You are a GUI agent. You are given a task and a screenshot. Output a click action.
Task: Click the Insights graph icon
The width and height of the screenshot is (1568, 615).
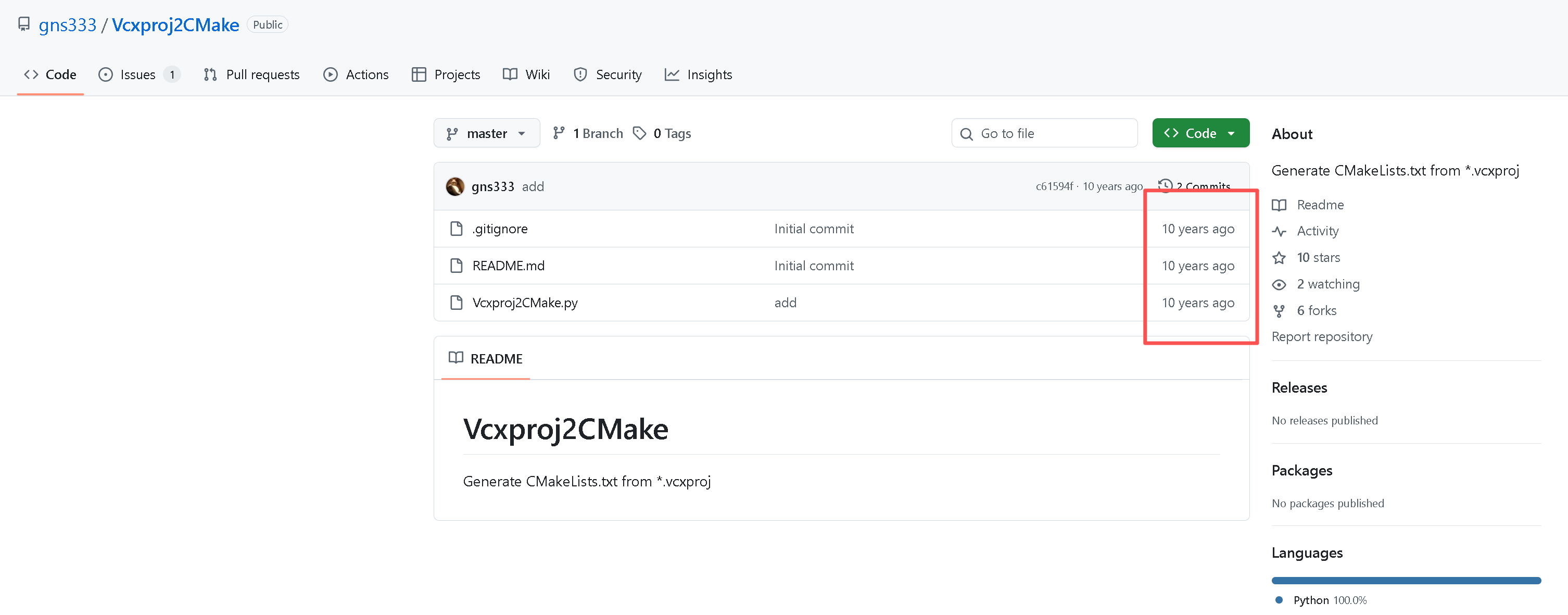(672, 74)
